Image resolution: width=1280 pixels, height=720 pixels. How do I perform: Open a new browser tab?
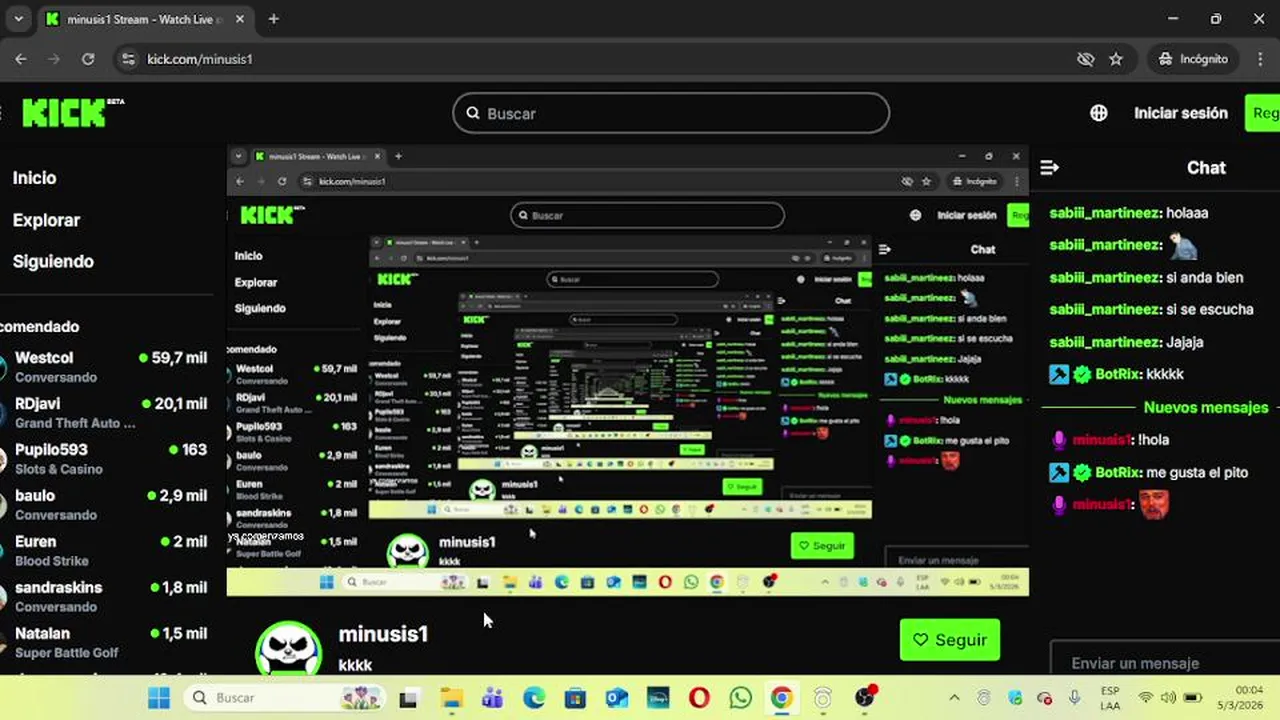point(274,19)
